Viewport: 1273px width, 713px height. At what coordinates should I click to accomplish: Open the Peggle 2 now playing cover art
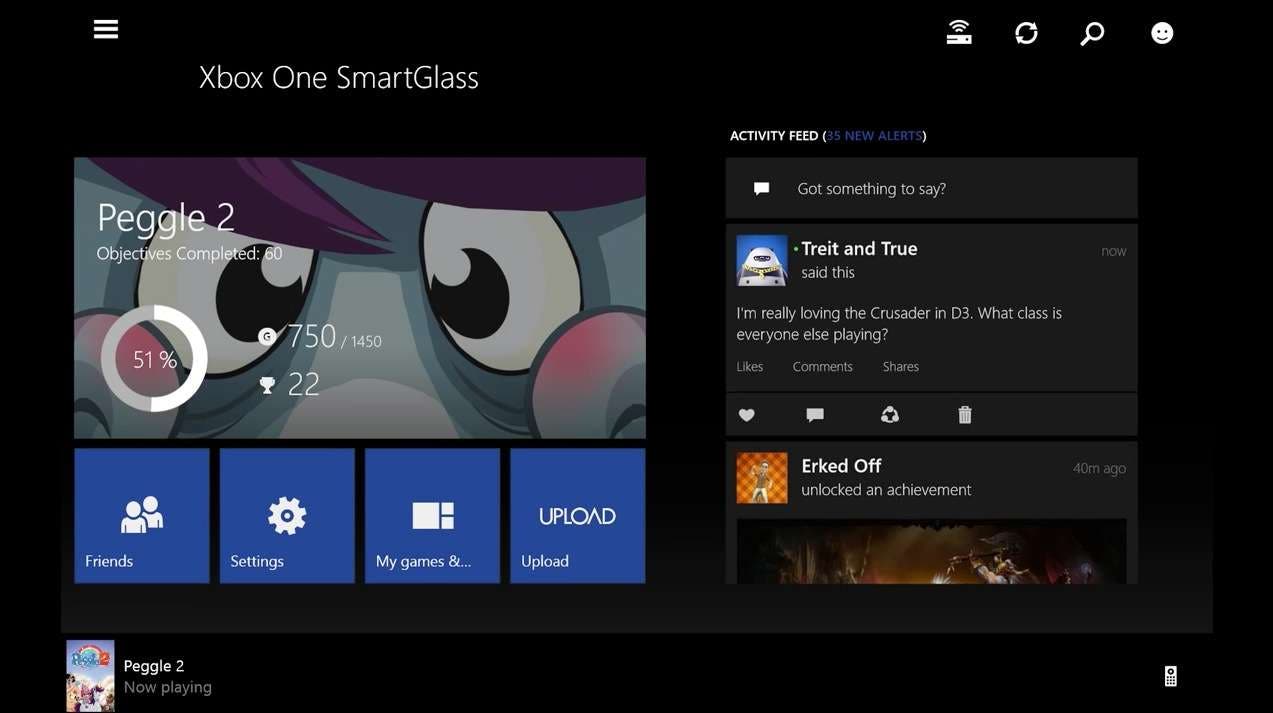[x=90, y=676]
